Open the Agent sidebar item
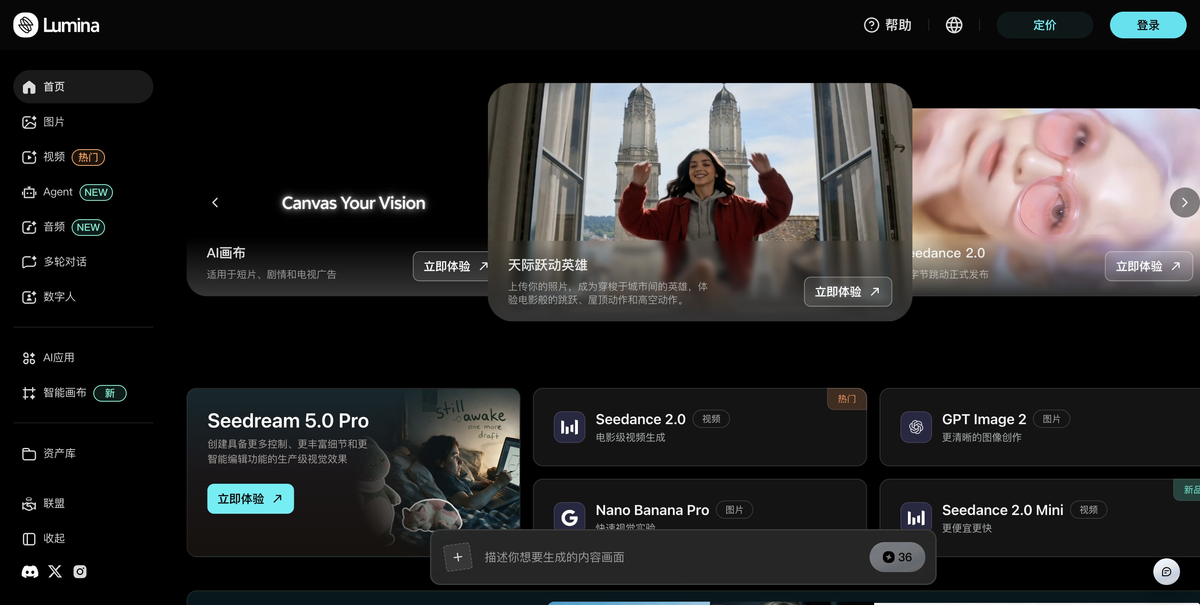 (x=83, y=192)
